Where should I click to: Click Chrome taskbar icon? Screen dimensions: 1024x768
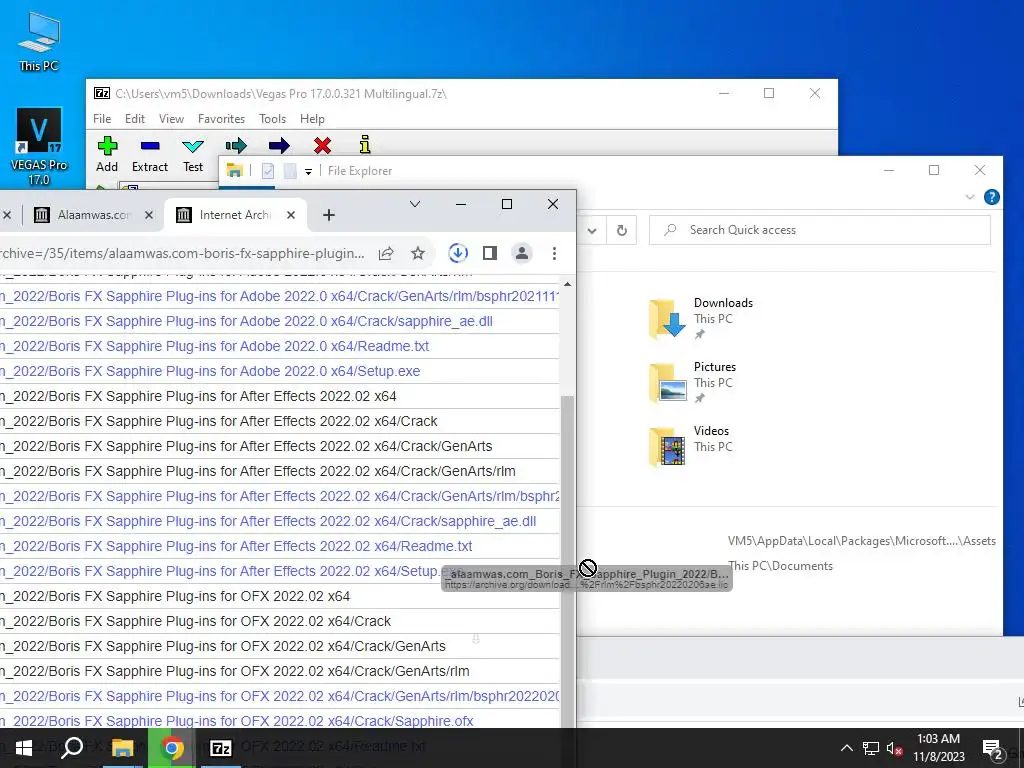coord(172,748)
